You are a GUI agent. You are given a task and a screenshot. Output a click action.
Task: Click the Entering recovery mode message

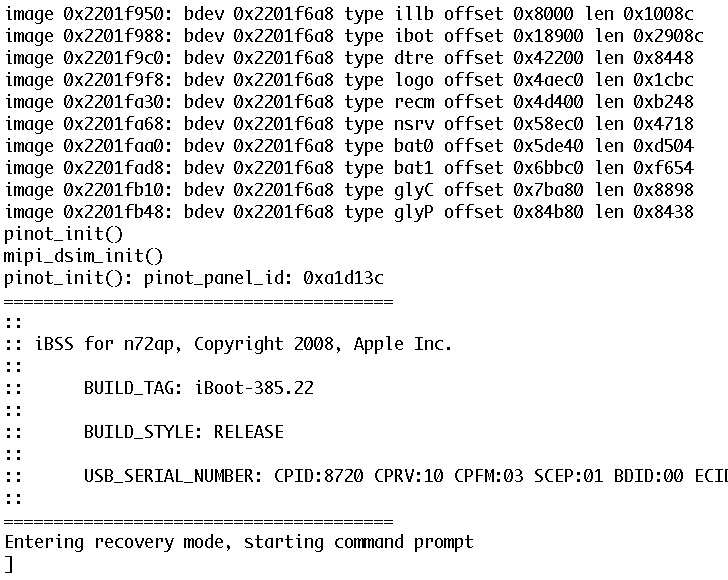tap(239, 542)
